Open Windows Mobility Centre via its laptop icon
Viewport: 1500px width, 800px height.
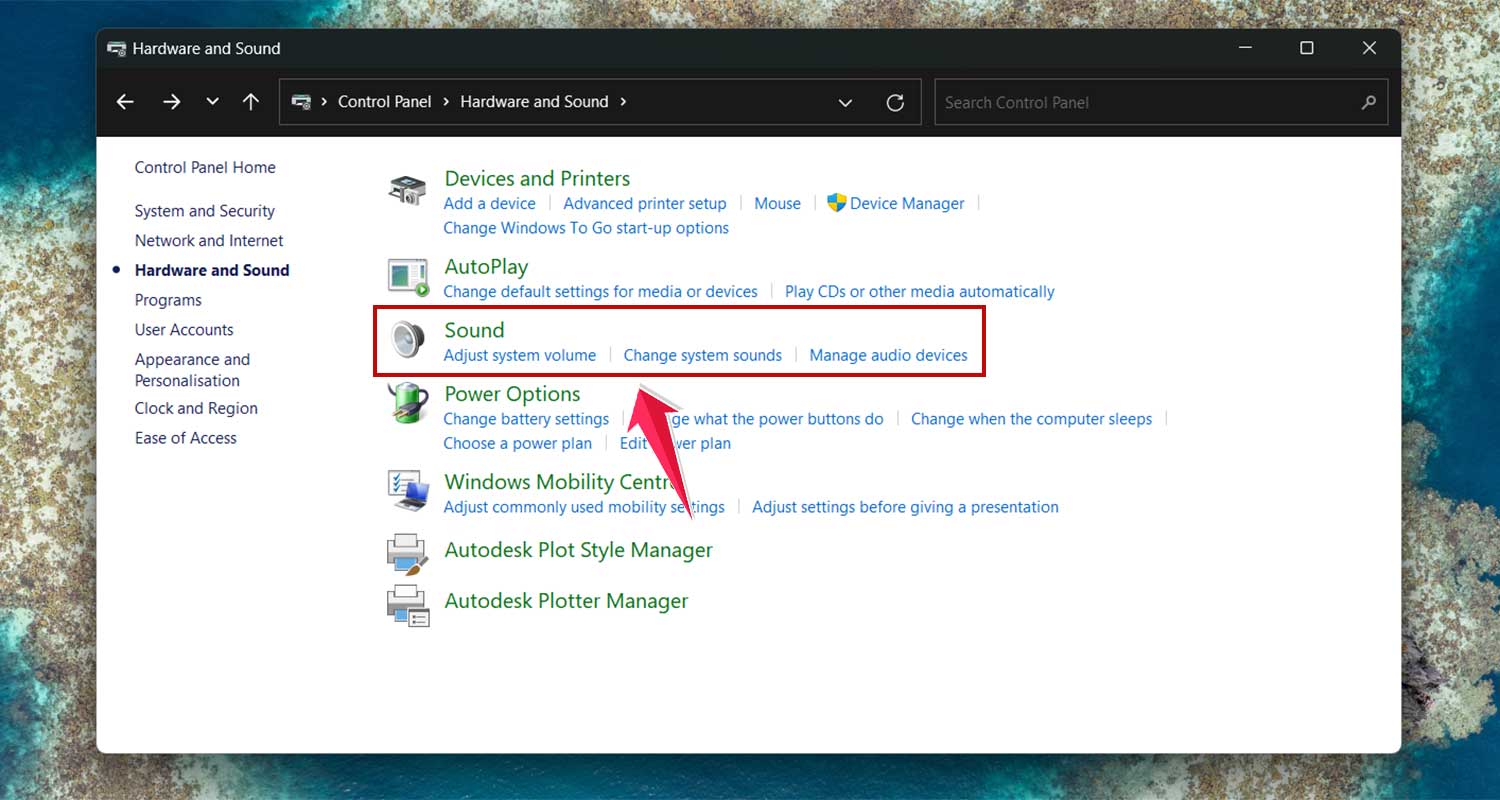pyautogui.click(x=408, y=490)
